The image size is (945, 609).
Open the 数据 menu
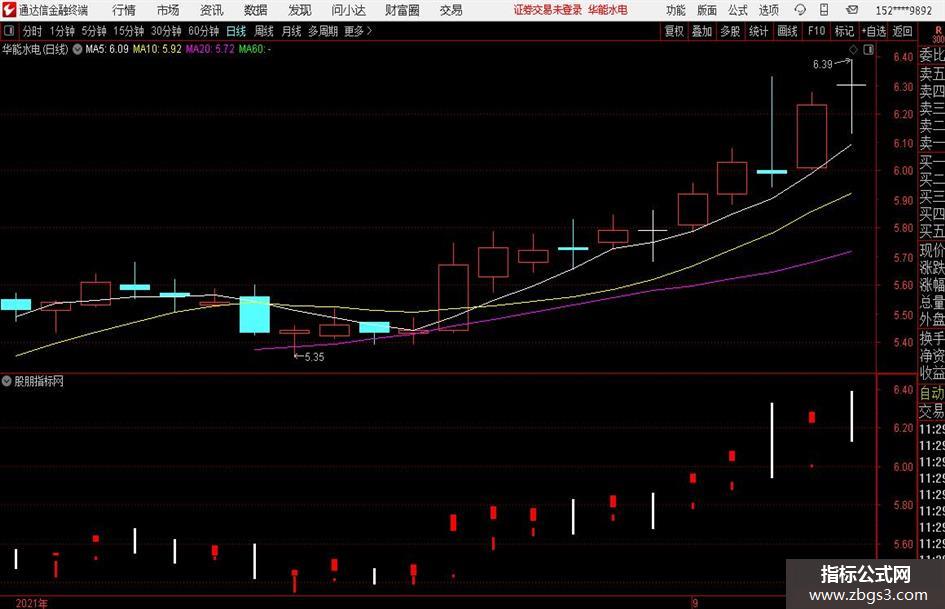pos(256,10)
